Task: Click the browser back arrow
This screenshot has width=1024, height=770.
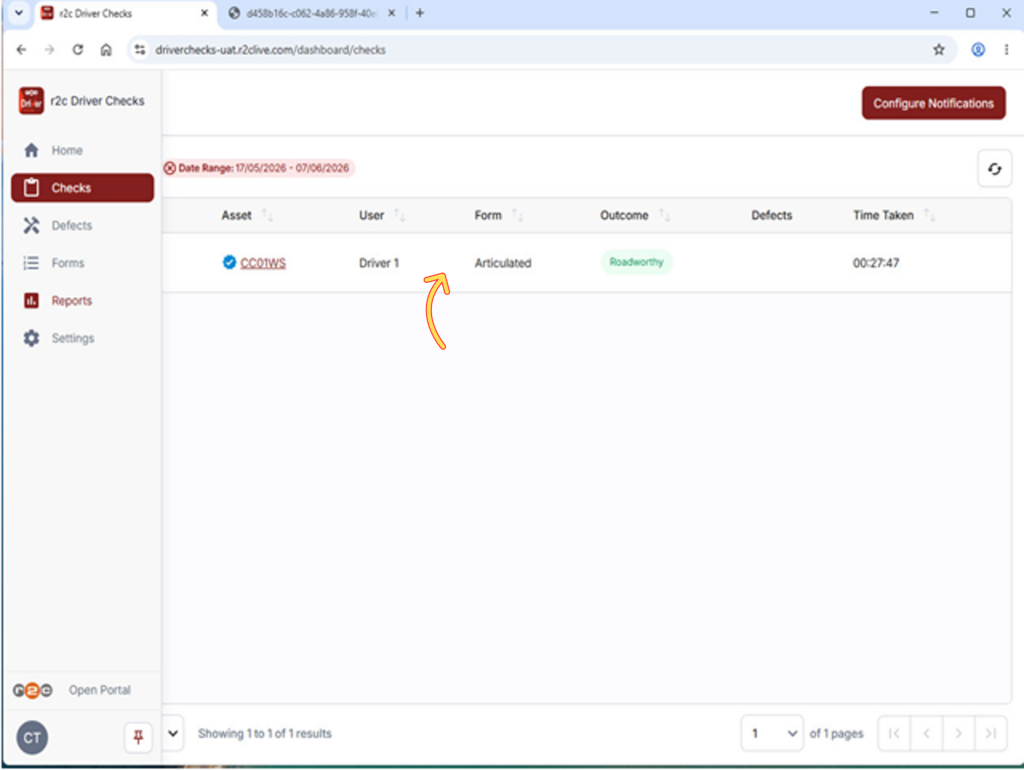Action: tap(22, 50)
